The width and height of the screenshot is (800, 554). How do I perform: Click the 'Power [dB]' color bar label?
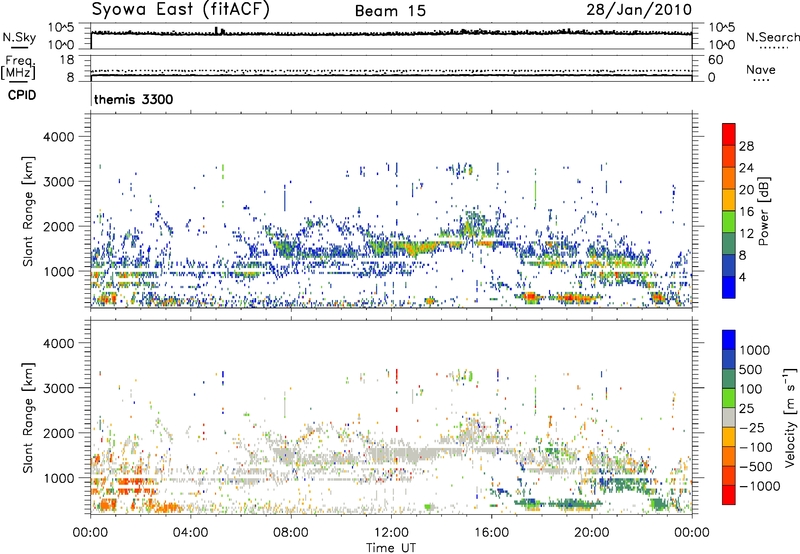764,211
